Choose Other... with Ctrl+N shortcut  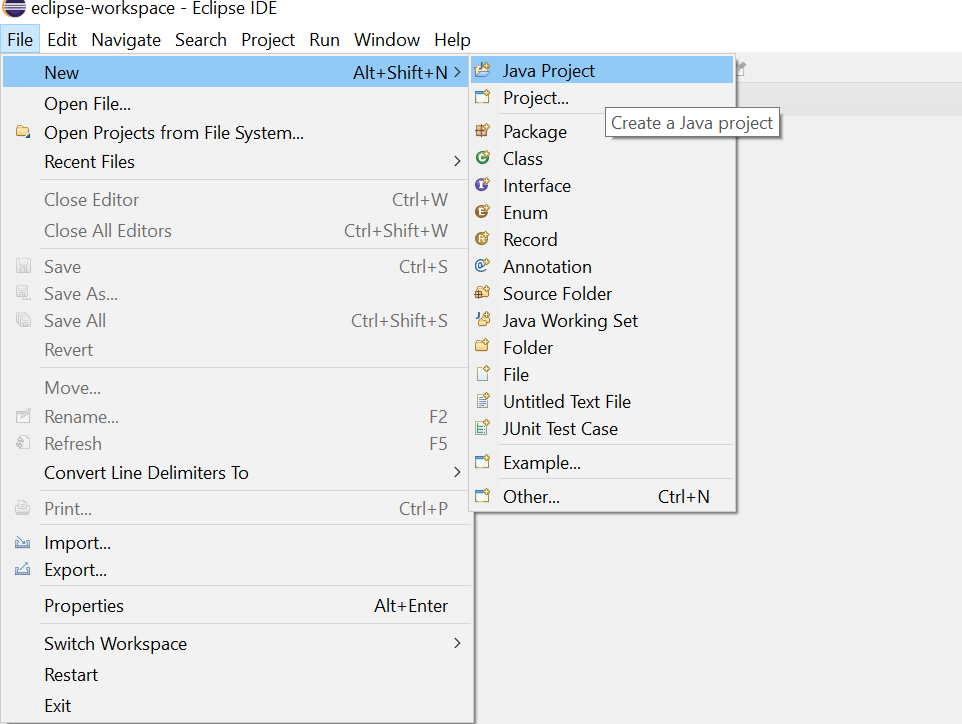pyautogui.click(x=602, y=496)
